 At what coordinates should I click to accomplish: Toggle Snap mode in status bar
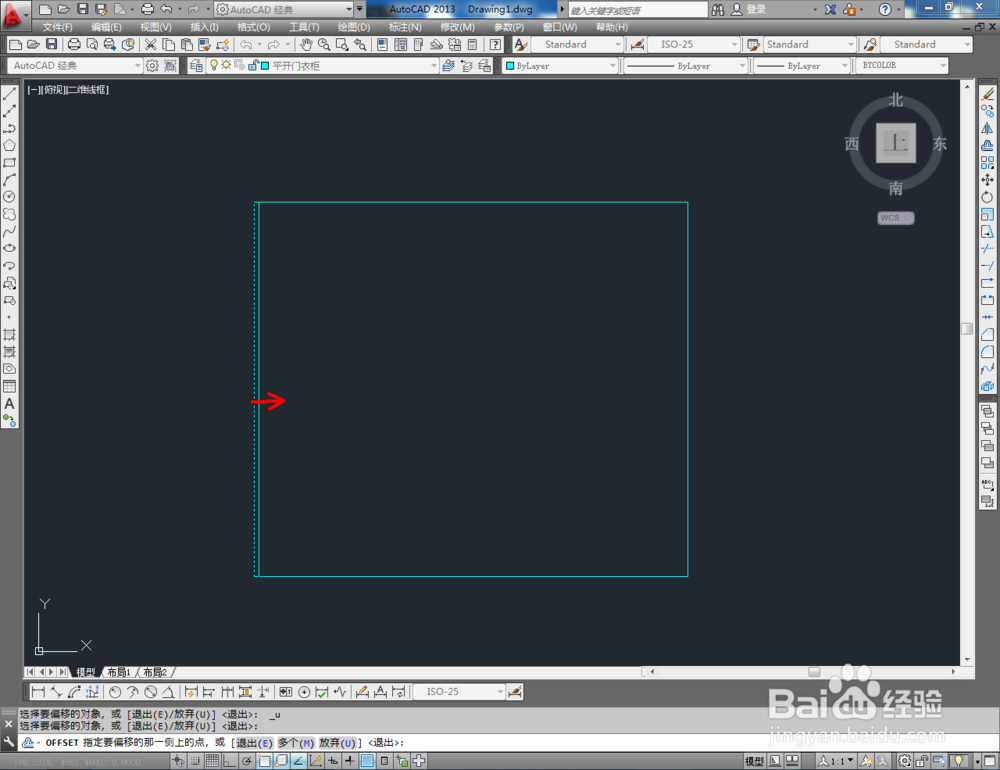tap(195, 760)
